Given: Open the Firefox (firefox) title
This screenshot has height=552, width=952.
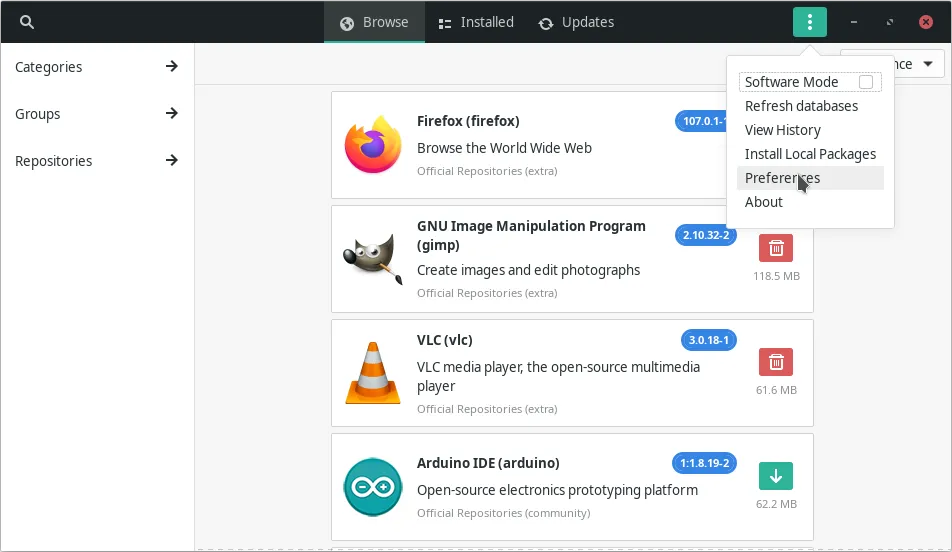Looking at the screenshot, I should (x=468, y=121).
